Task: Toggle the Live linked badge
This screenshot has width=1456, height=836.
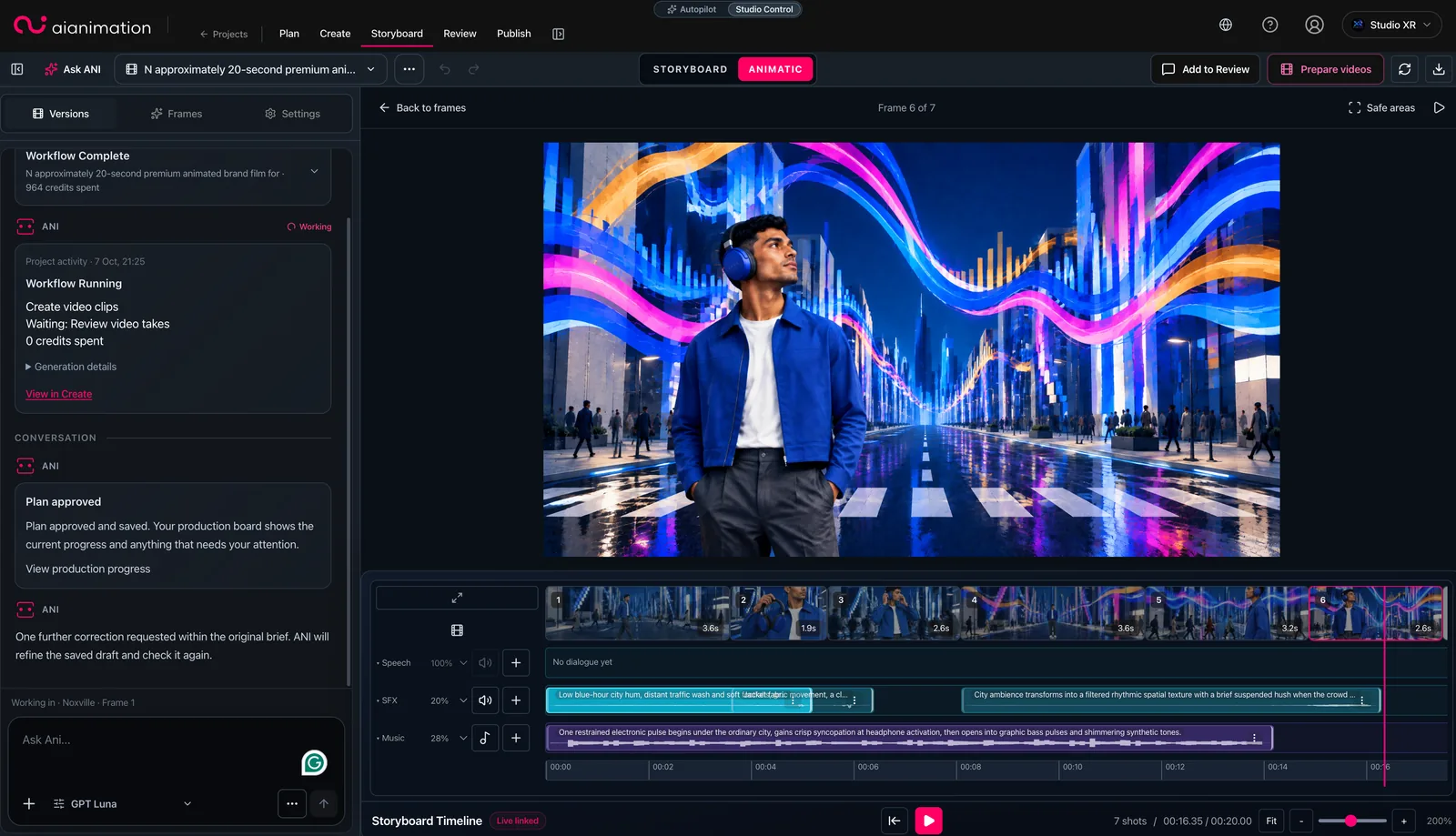Action: (x=517, y=821)
